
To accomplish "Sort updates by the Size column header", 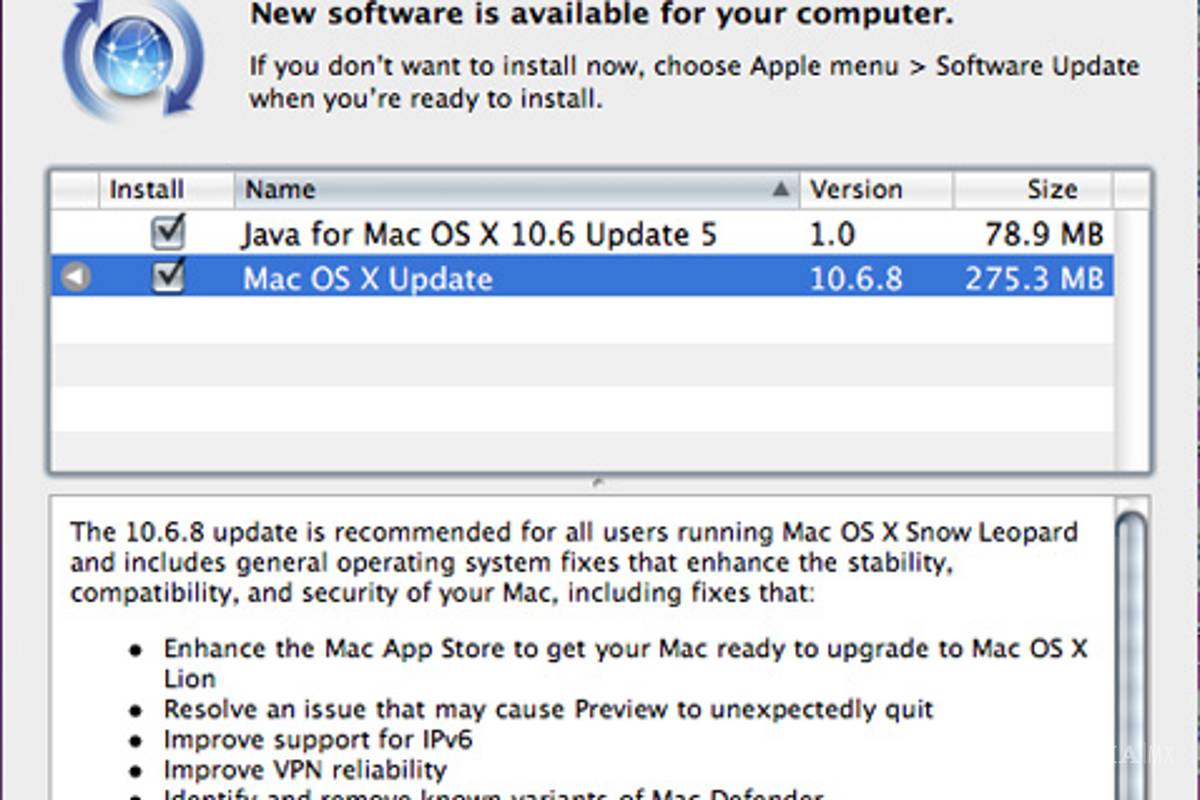I will coord(1050,189).
